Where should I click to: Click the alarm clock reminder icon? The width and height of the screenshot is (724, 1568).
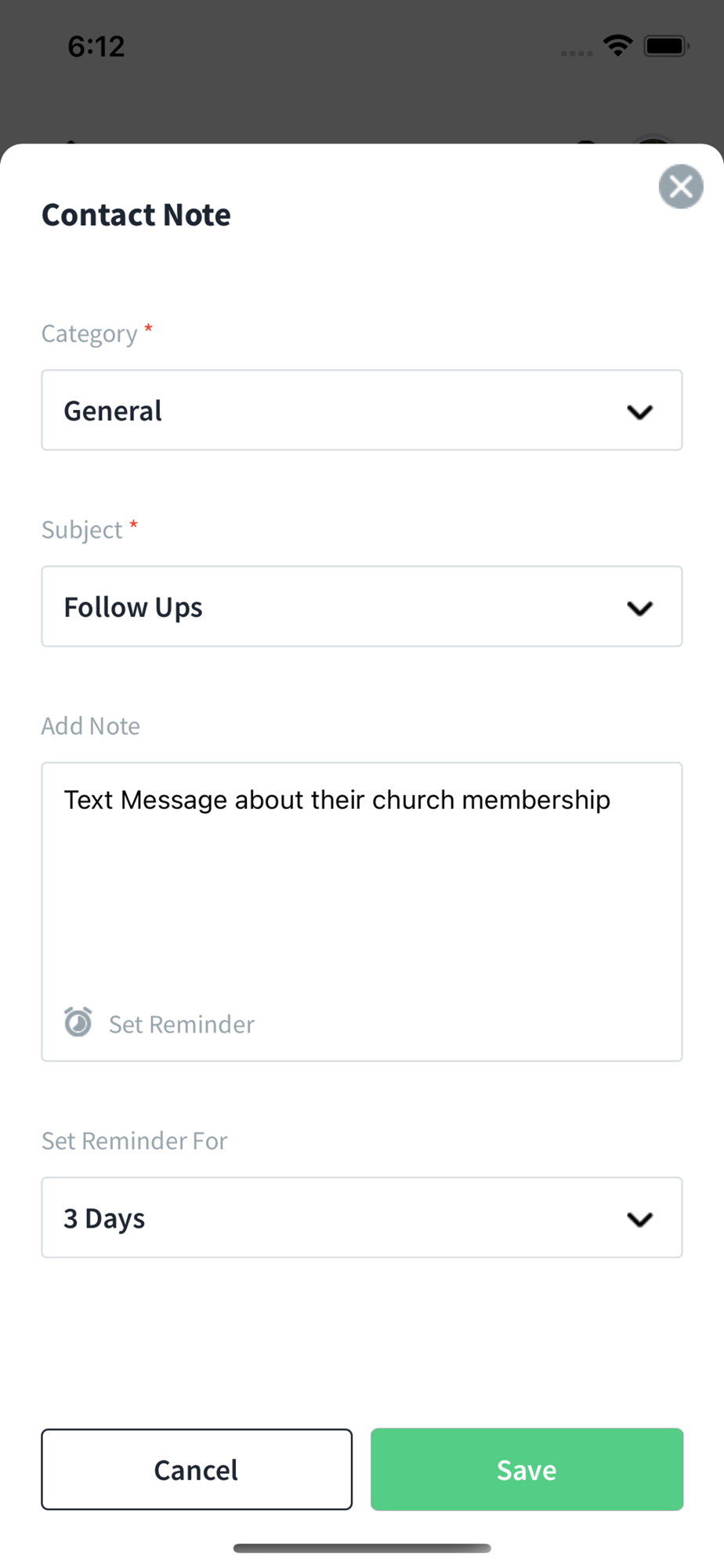[x=78, y=1022]
